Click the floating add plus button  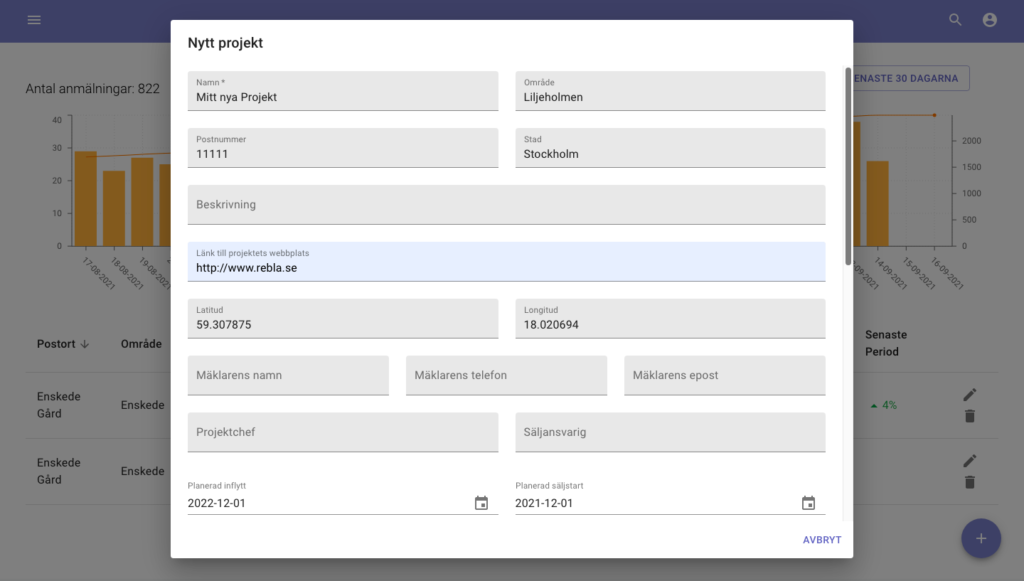point(981,538)
